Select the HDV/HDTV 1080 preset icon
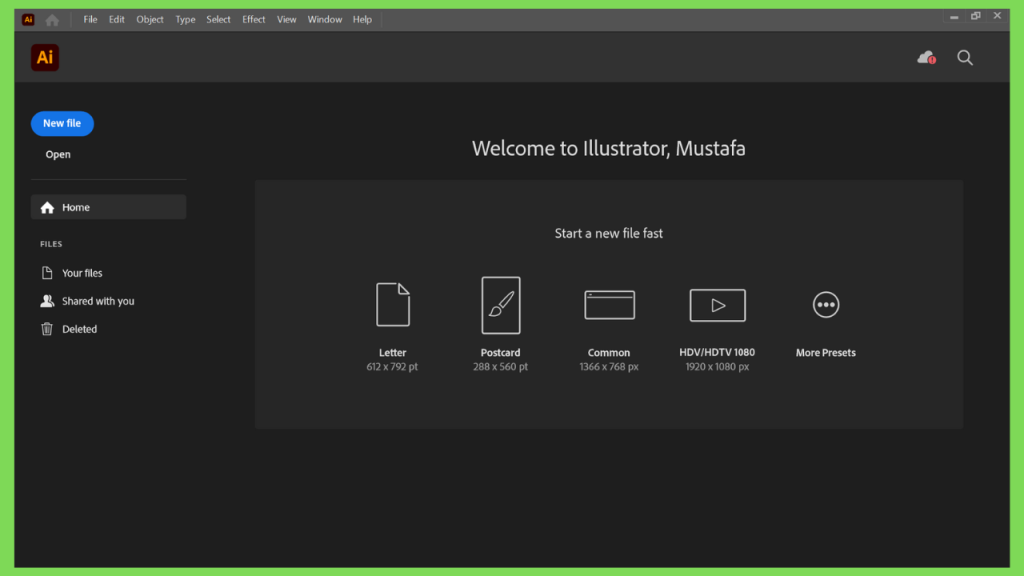The width and height of the screenshot is (1024, 576). click(717, 305)
